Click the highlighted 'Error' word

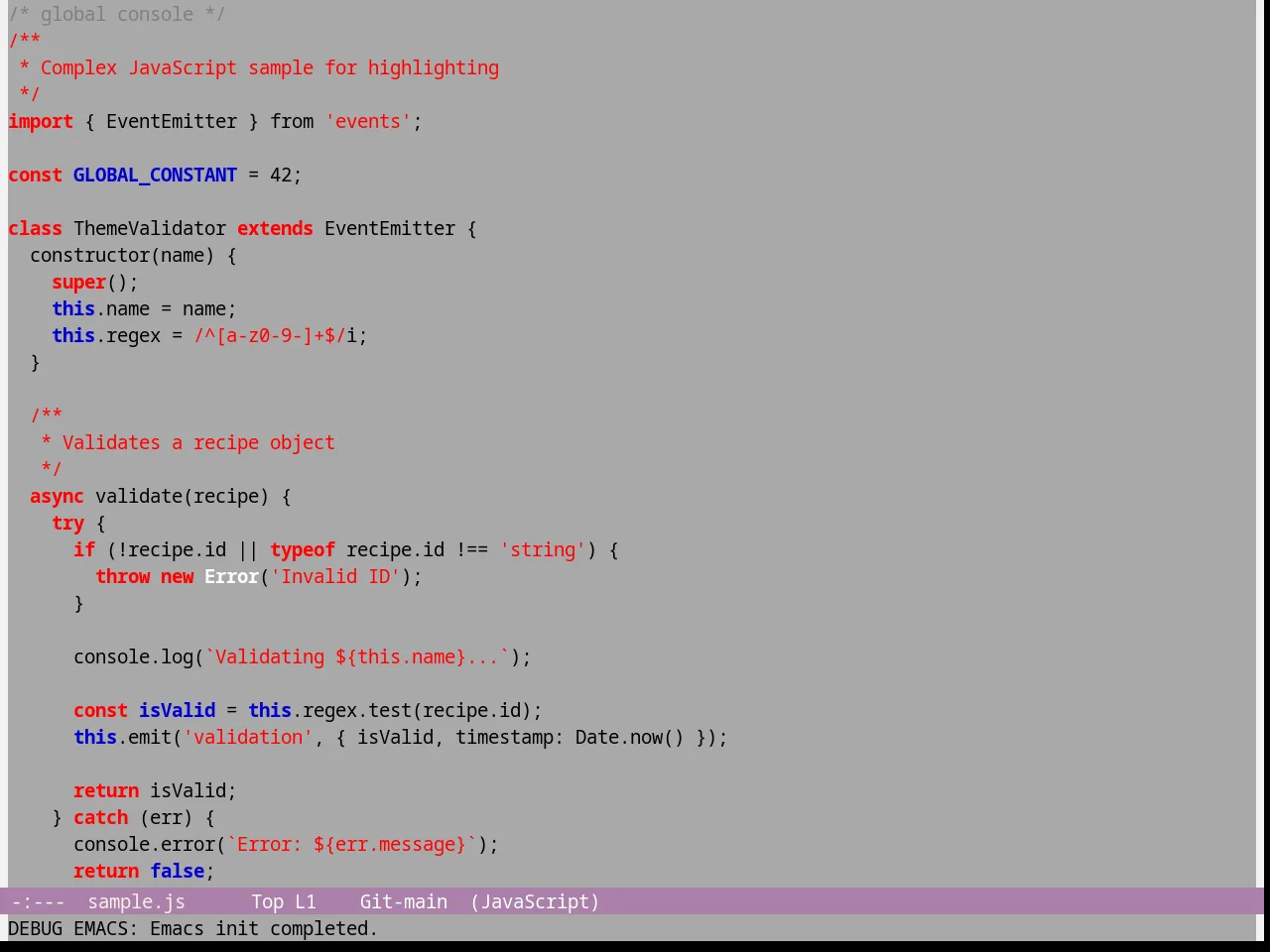231,576
